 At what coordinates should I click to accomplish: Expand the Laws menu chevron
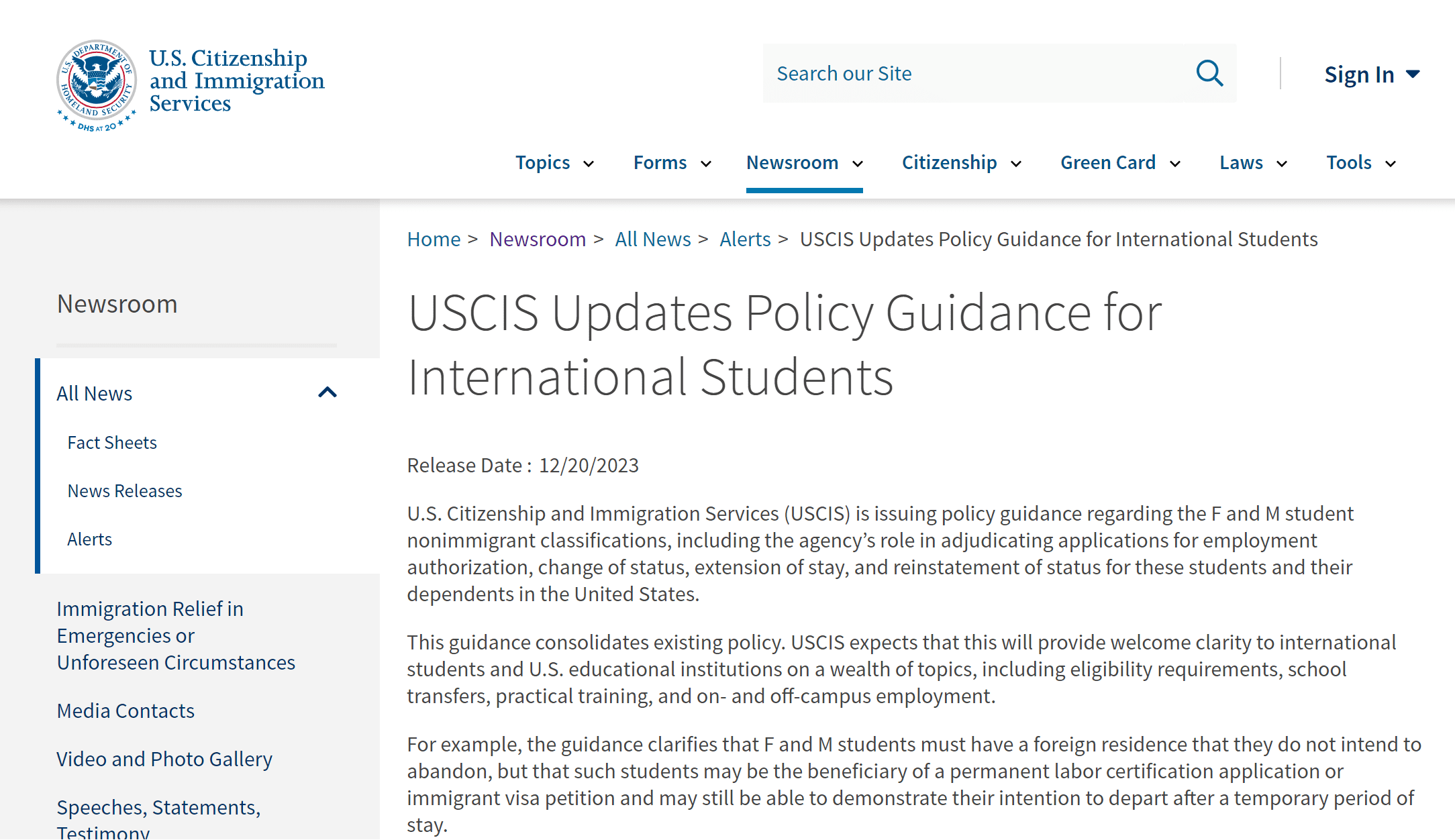point(1282,164)
